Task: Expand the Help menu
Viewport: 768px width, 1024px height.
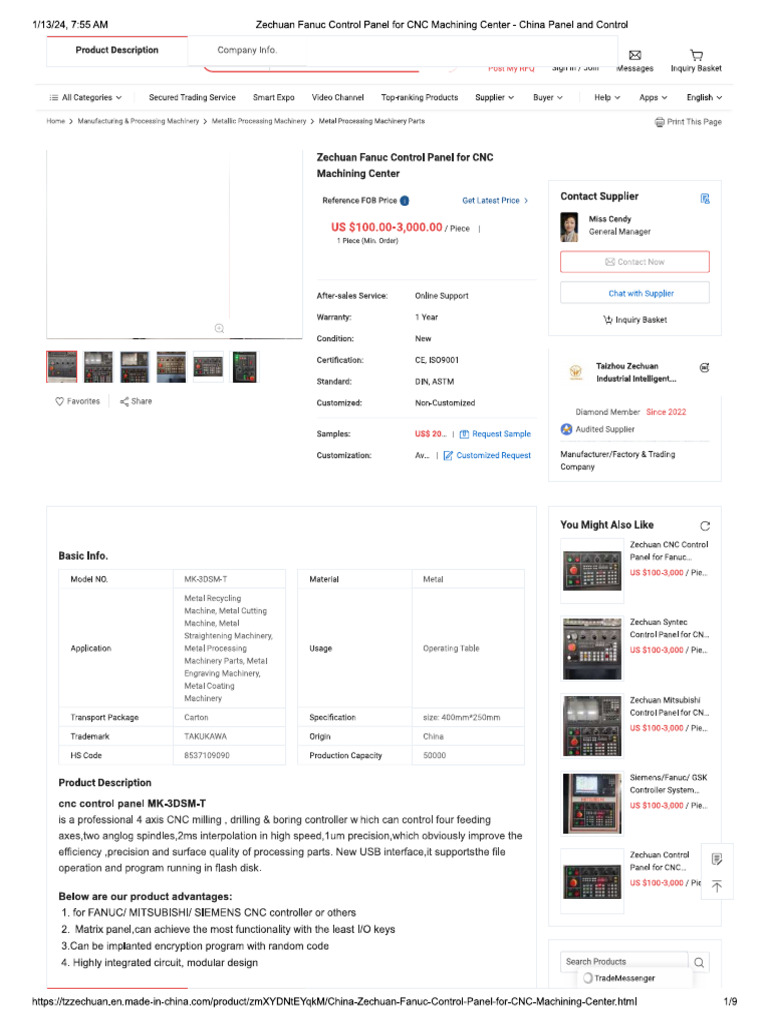Action: (607, 97)
